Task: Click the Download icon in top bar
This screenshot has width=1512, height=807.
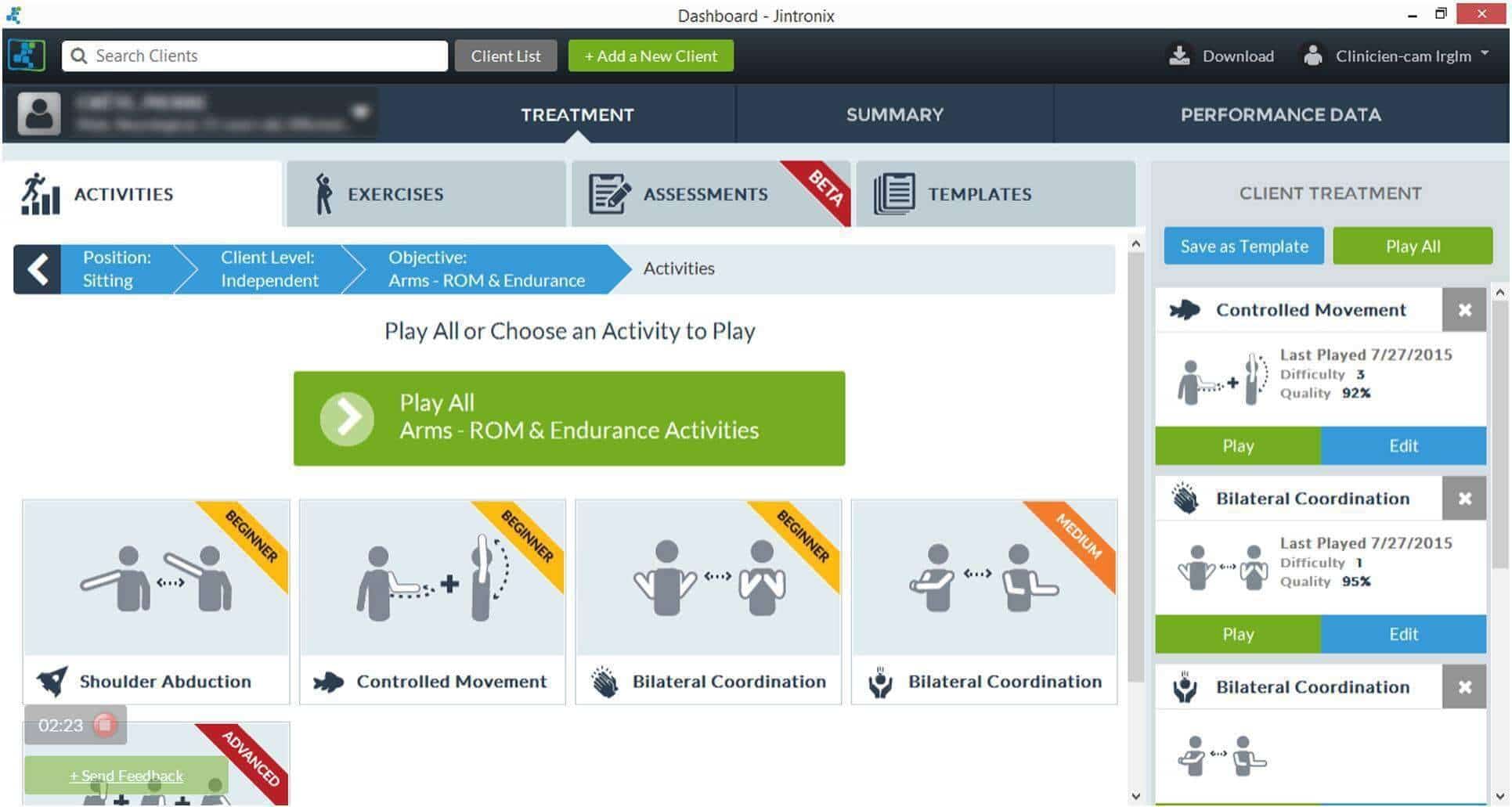Action: (x=1178, y=56)
